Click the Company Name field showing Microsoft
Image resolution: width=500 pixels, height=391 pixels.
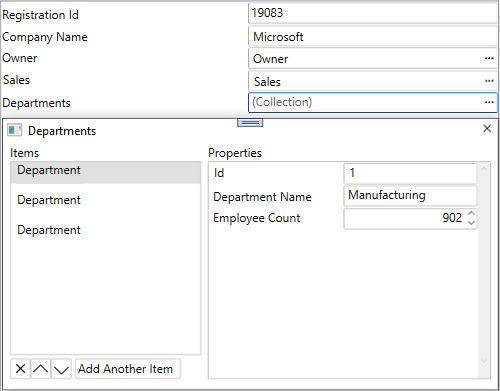[373, 36]
